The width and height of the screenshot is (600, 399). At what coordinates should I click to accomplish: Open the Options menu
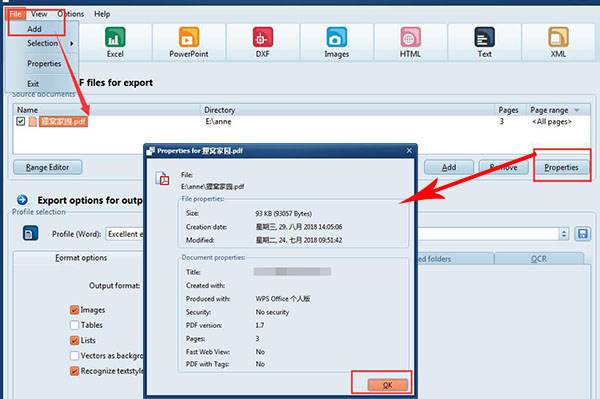pyautogui.click(x=71, y=14)
